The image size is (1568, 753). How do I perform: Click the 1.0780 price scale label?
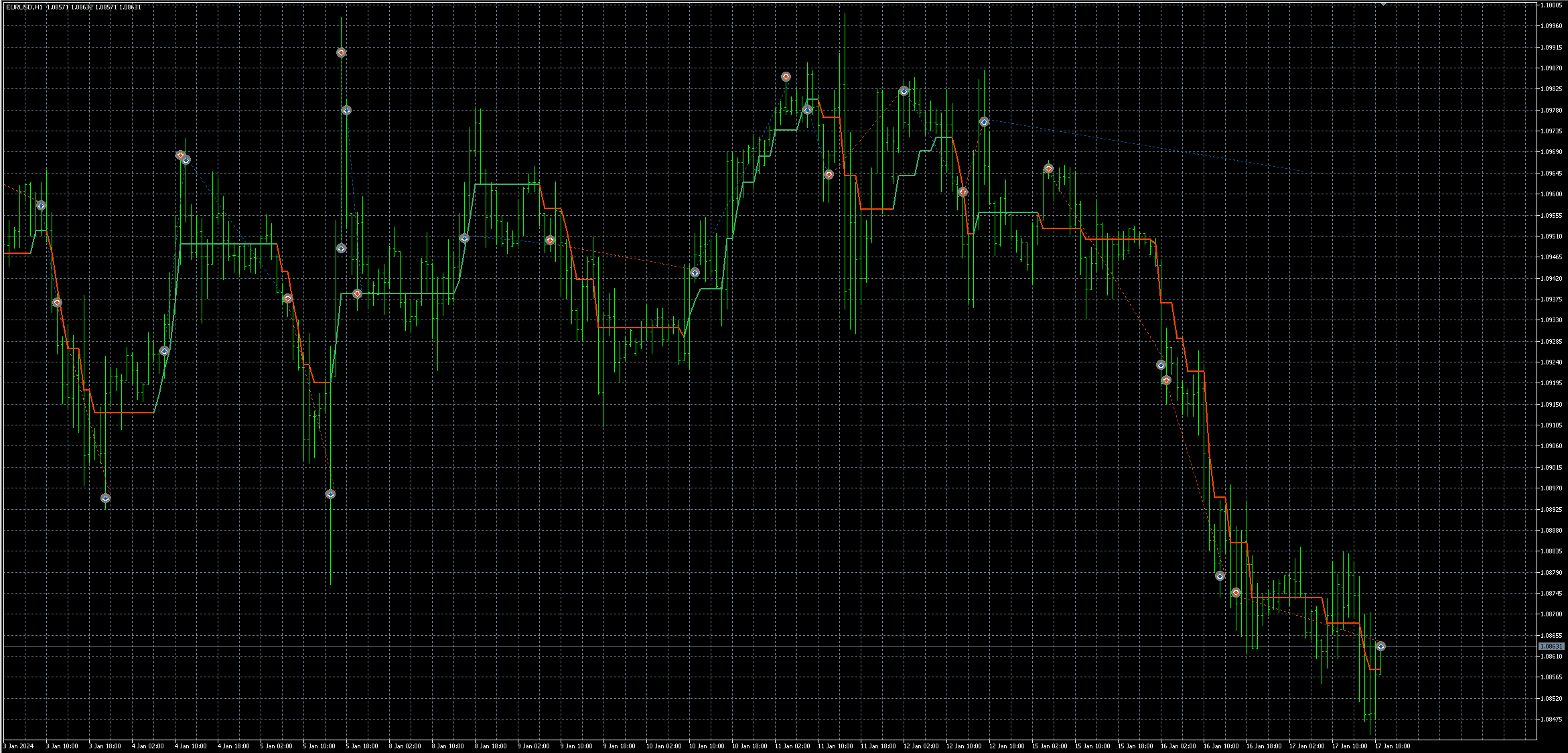click(1551, 110)
